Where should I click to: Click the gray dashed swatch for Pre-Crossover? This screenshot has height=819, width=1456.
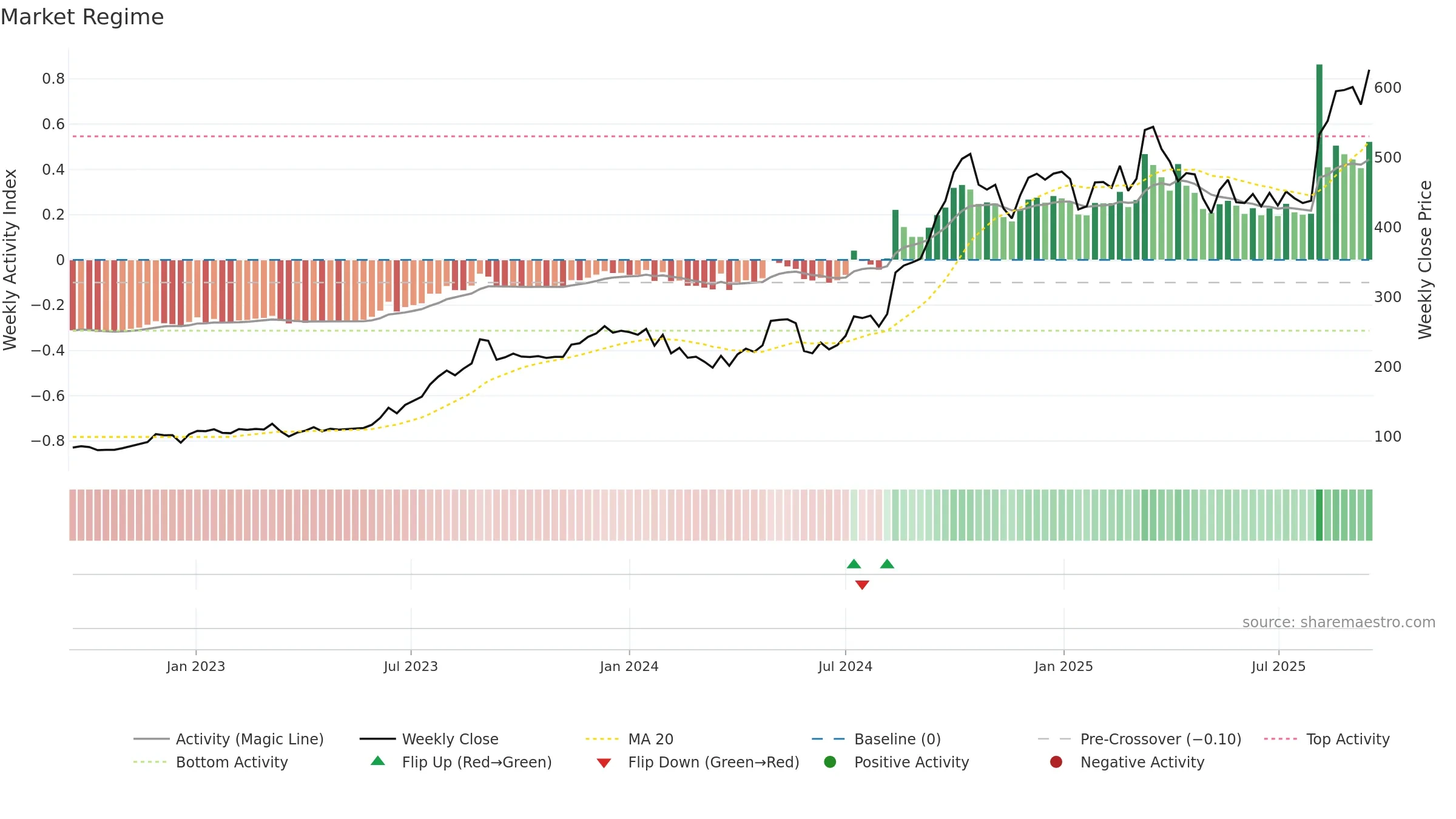(1054, 739)
